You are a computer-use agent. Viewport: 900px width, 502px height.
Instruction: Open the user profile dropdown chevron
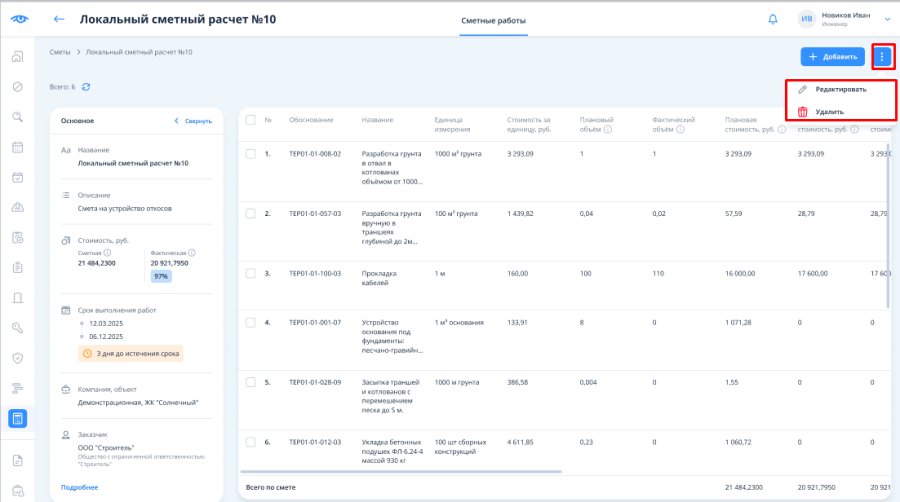coord(887,20)
